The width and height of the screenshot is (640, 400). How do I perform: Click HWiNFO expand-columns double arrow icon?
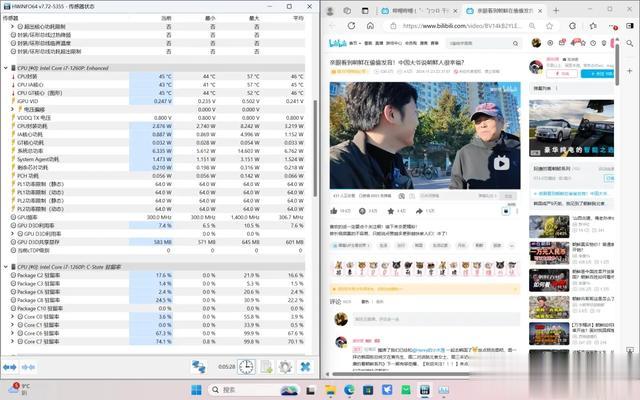9,367
